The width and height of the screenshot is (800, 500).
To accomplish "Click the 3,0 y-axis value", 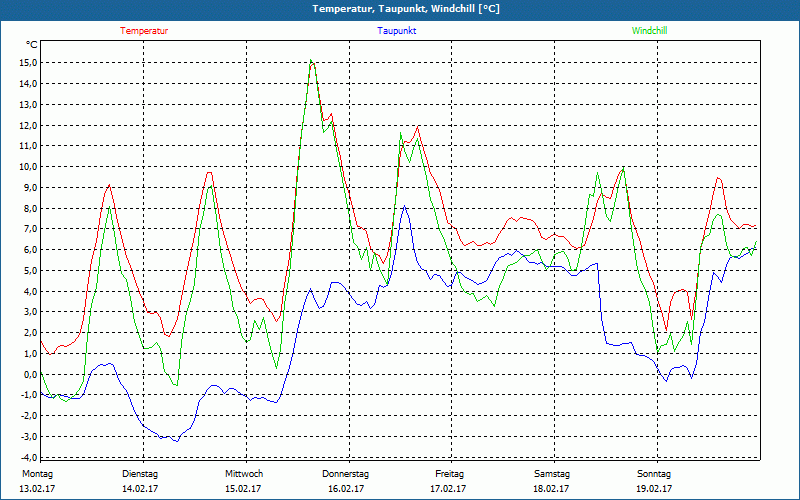I will (31, 312).
